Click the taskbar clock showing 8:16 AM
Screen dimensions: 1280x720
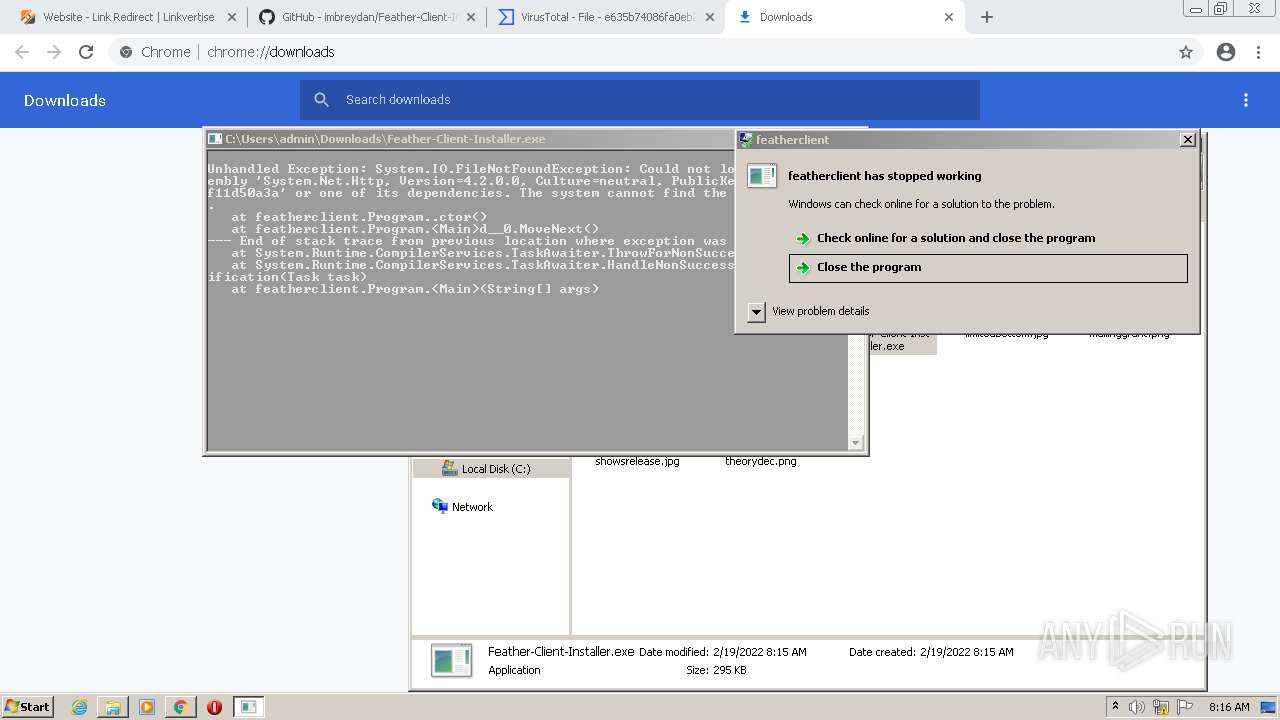(x=1229, y=707)
